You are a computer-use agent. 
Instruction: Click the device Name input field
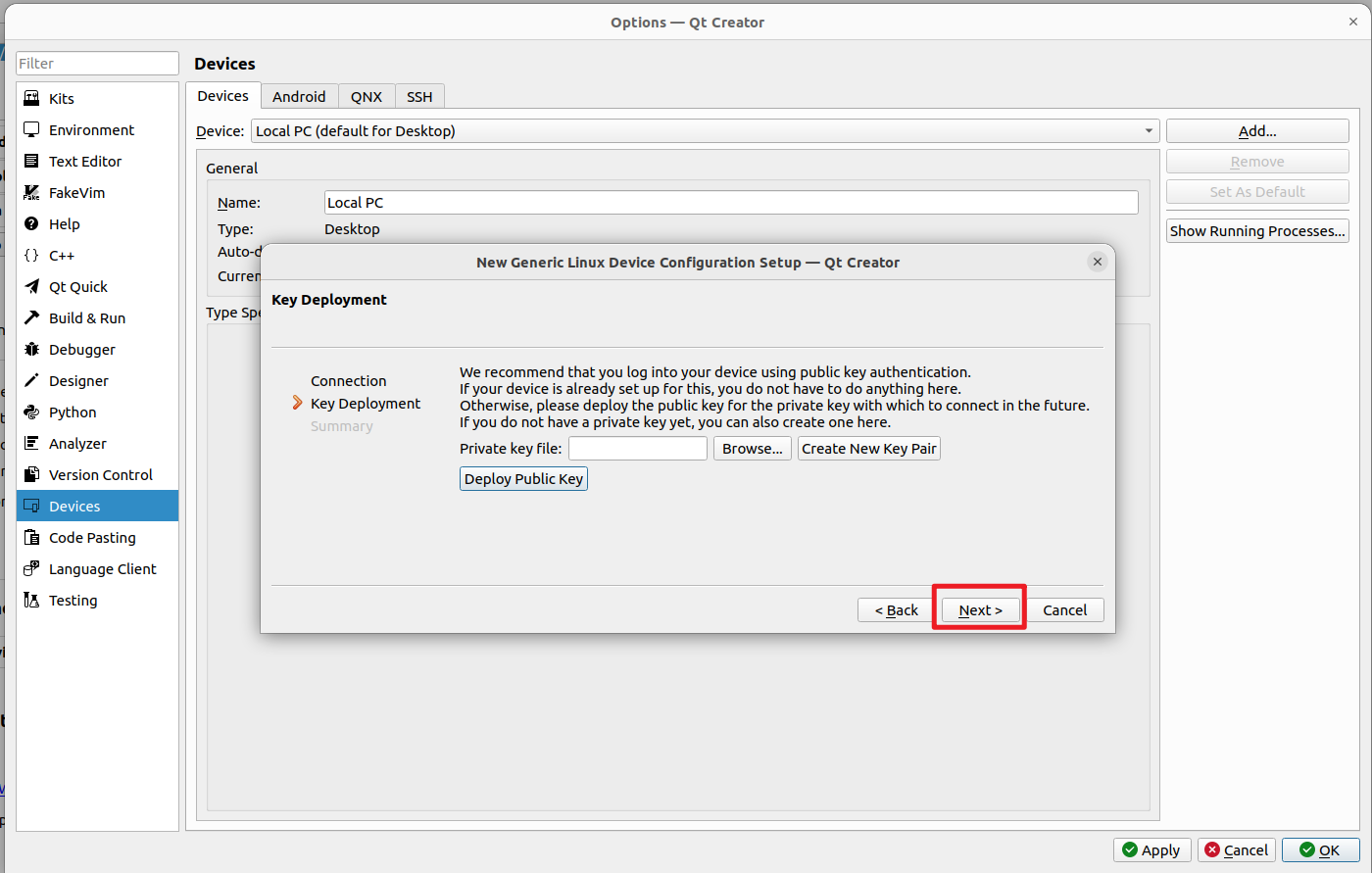731,203
